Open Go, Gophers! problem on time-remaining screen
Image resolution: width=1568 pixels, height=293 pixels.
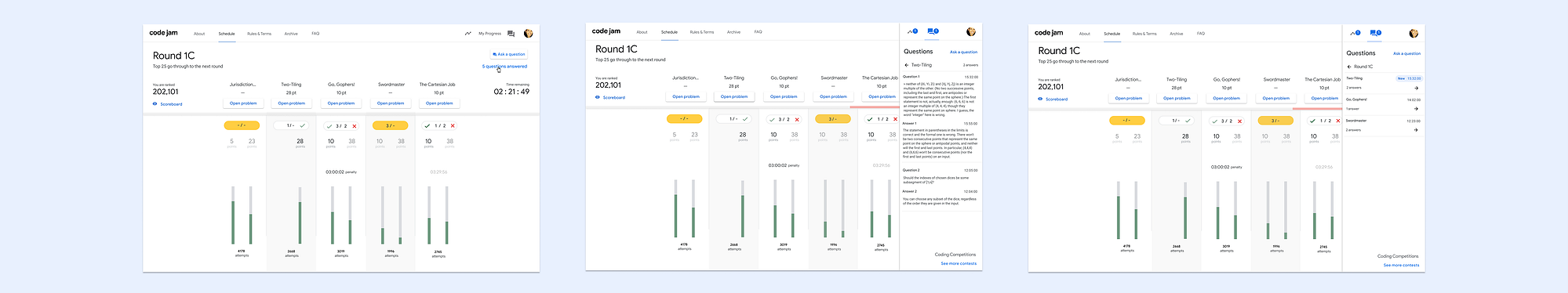coord(341,103)
